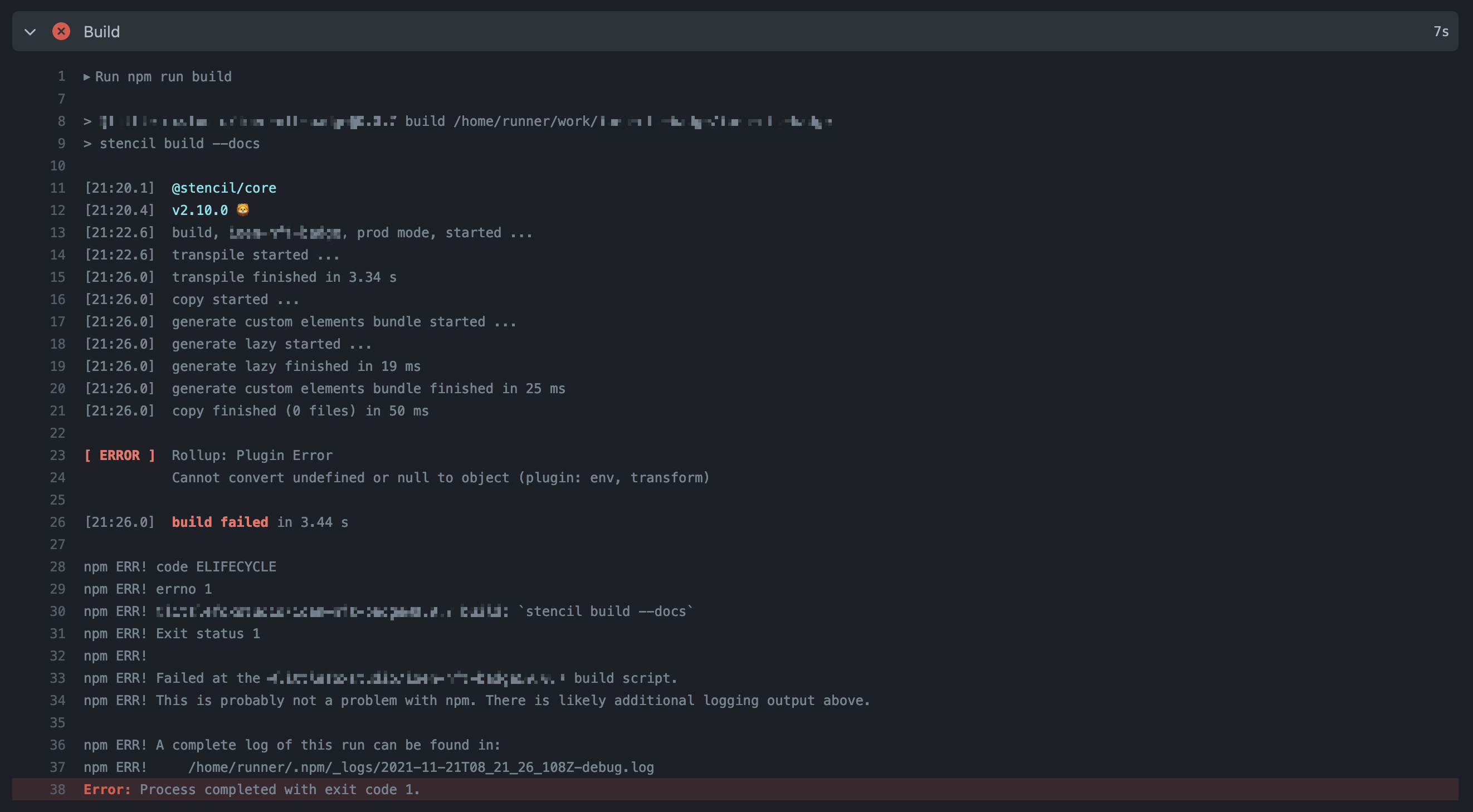The height and width of the screenshot is (812, 1473).
Task: Click the lion emoji next to v2.10.0
Action: point(243,210)
